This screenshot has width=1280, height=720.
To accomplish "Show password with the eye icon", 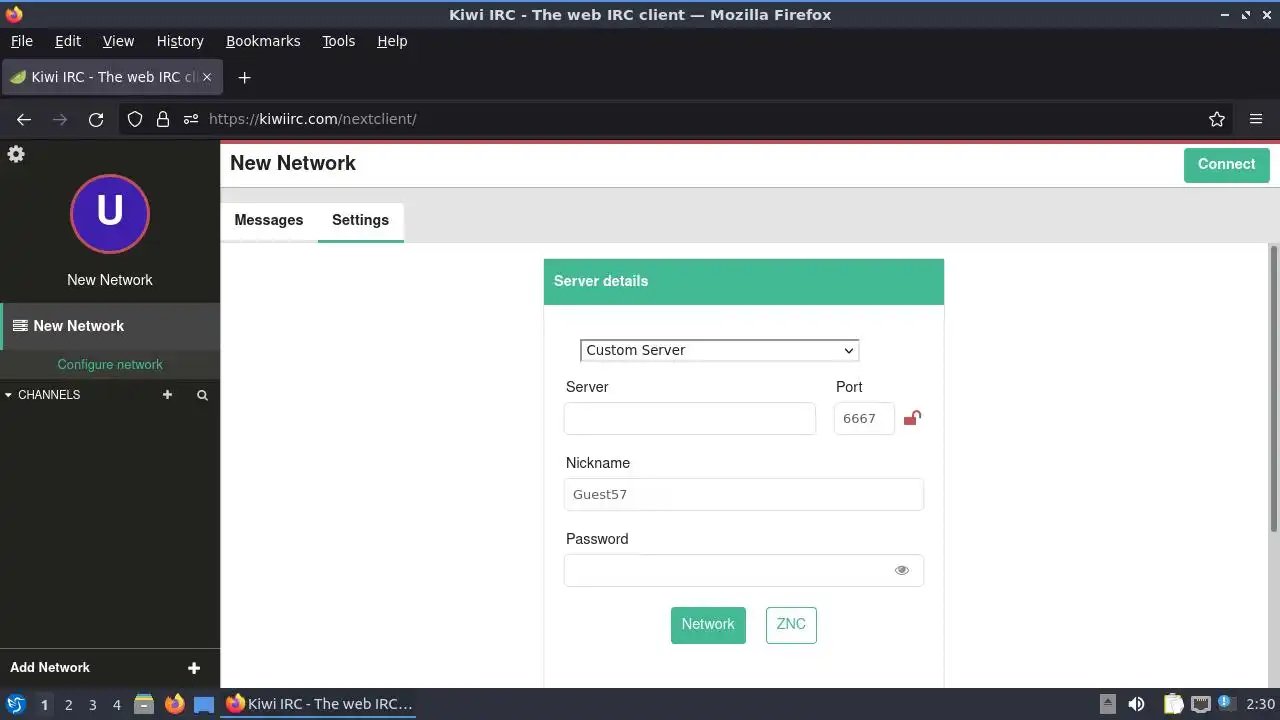I will coord(902,570).
